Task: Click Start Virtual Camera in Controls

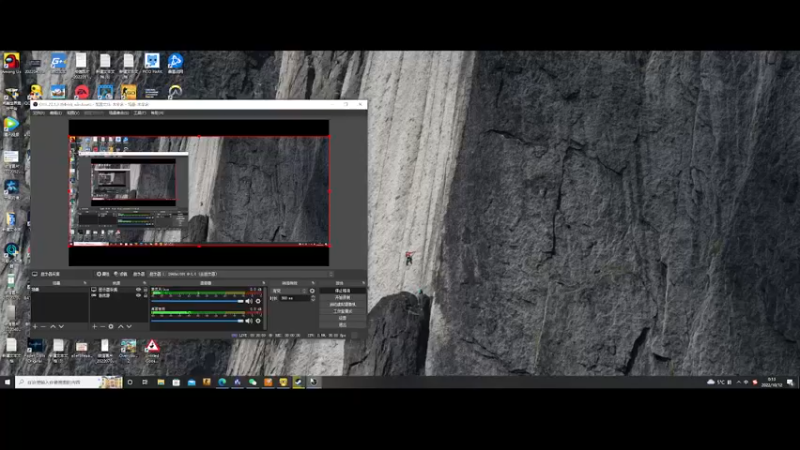Action: click(342, 304)
